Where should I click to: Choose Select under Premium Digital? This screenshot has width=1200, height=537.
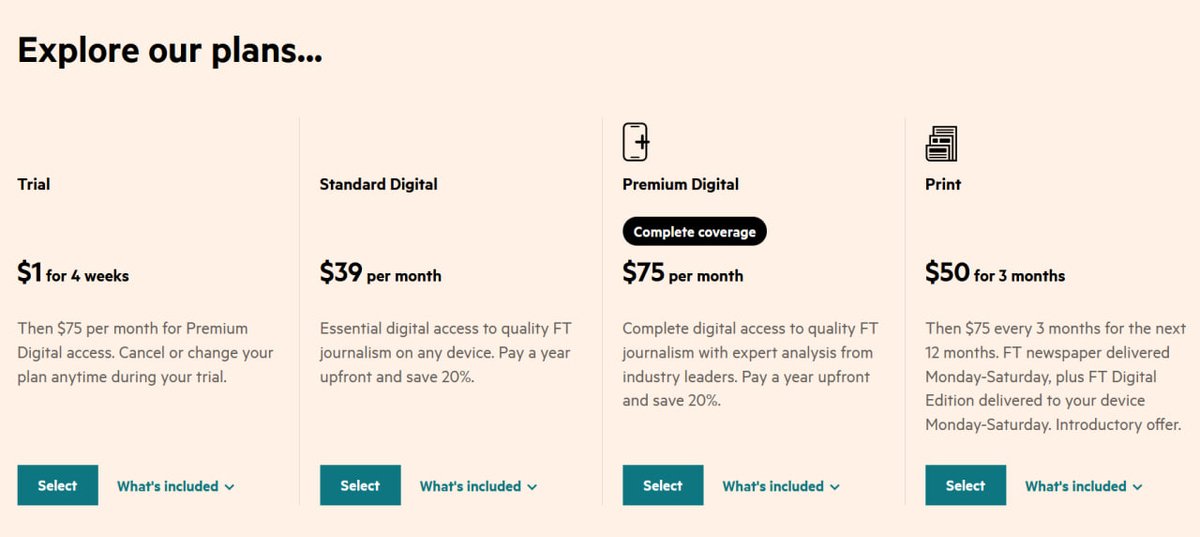(x=663, y=485)
